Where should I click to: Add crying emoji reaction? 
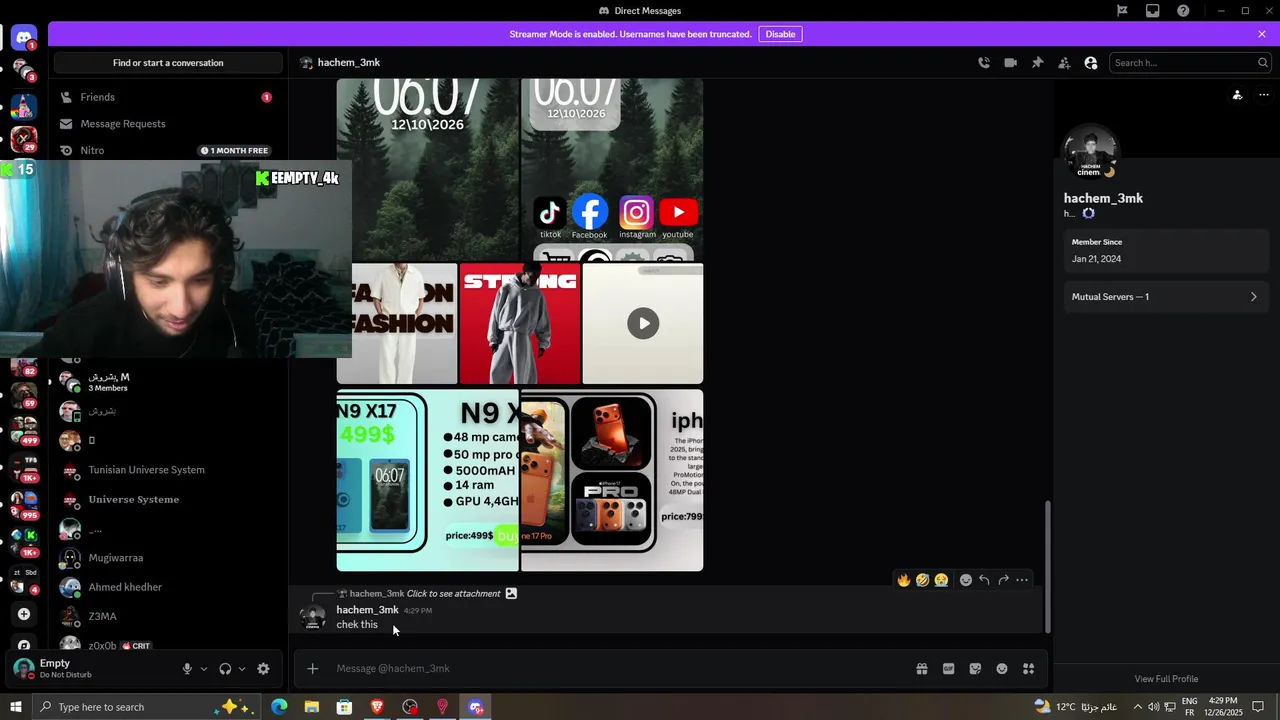point(942,580)
